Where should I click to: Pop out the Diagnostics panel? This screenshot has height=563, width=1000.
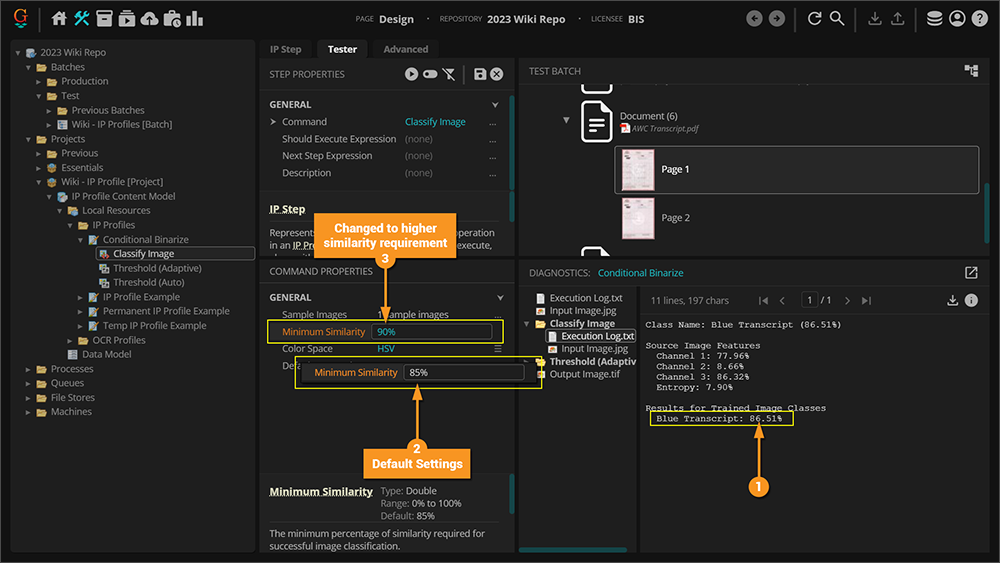tap(971, 273)
